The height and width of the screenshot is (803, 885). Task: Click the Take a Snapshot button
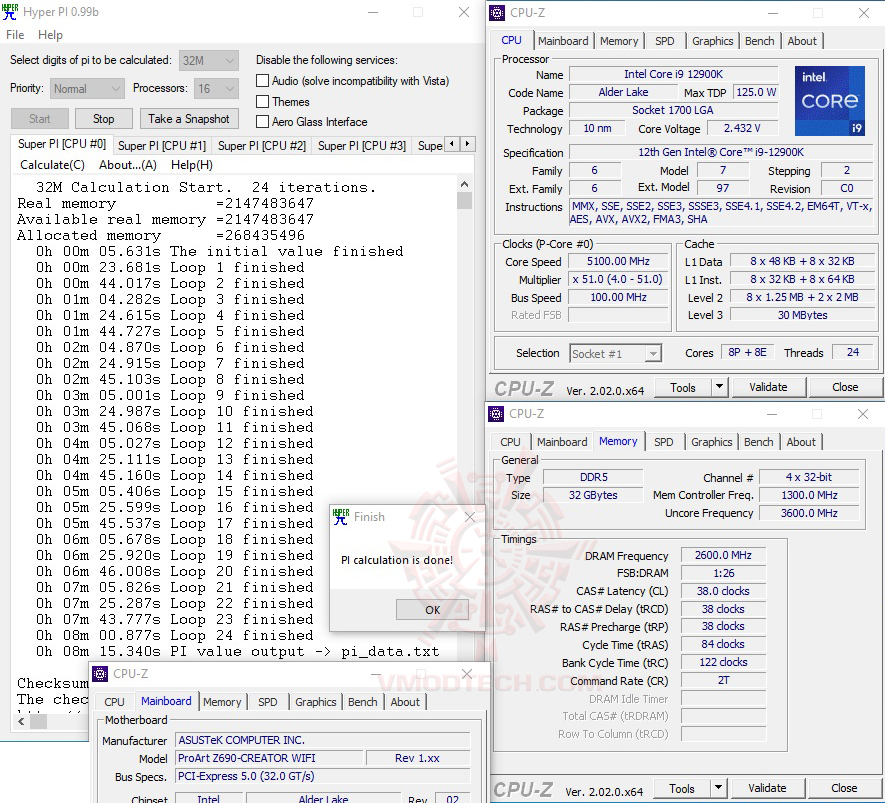click(x=188, y=118)
